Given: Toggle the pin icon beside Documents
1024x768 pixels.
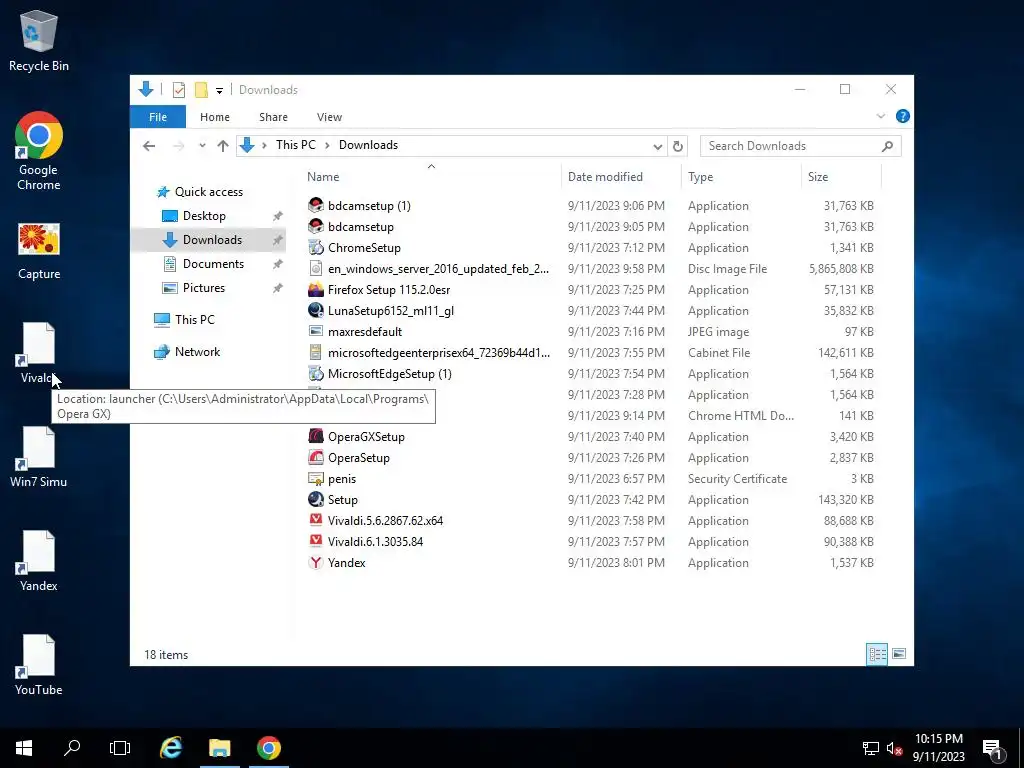Looking at the screenshot, I should (x=278, y=264).
